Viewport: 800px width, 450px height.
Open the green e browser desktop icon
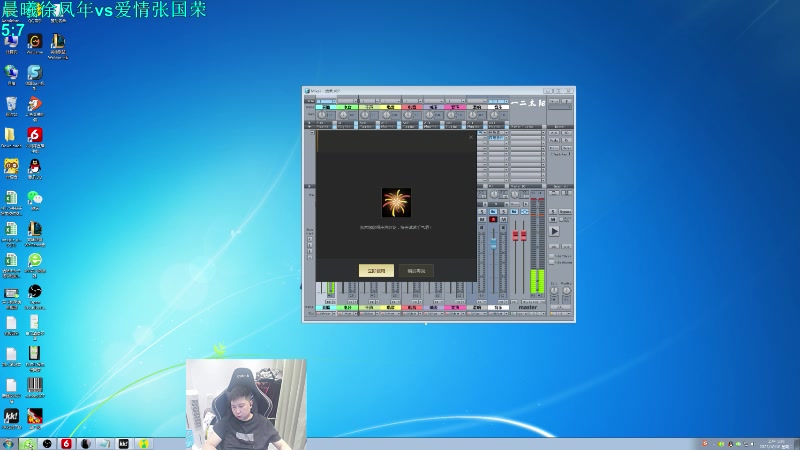coord(35,260)
